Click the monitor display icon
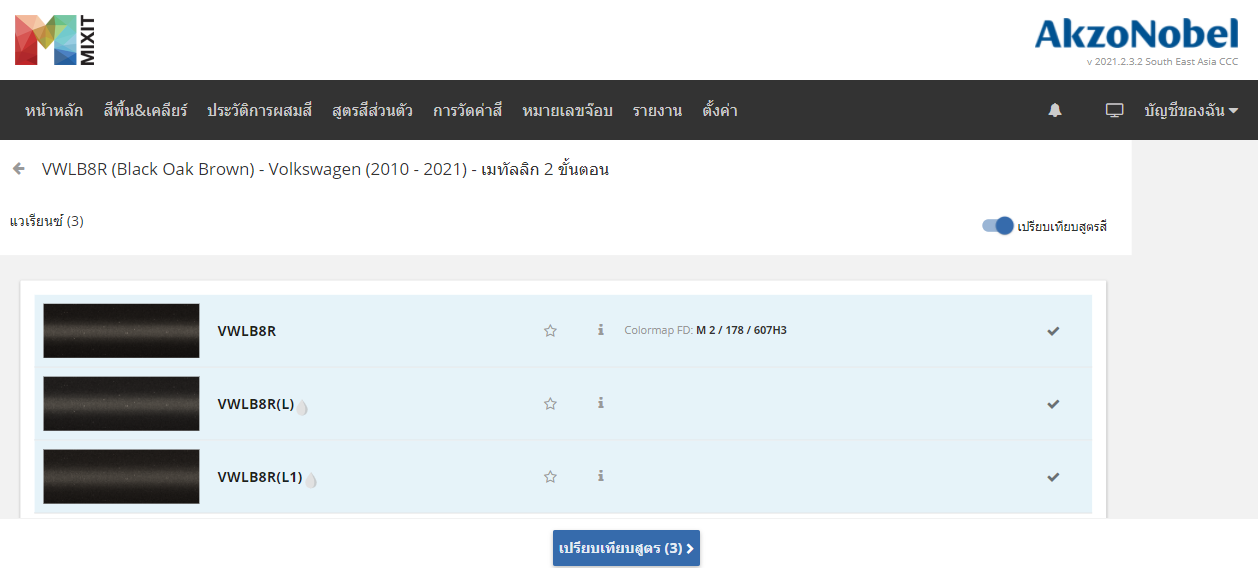Screen dimensions: 1258x568 coord(1115,110)
